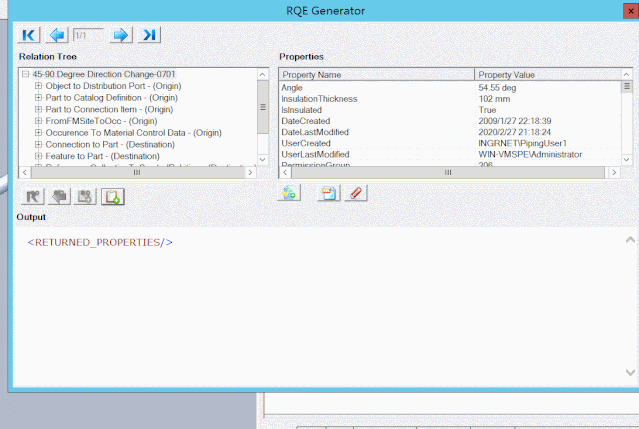Image resolution: width=639 pixels, height=429 pixels.
Task: Click Relation Tree scroll down arrow
Action: pos(262,160)
